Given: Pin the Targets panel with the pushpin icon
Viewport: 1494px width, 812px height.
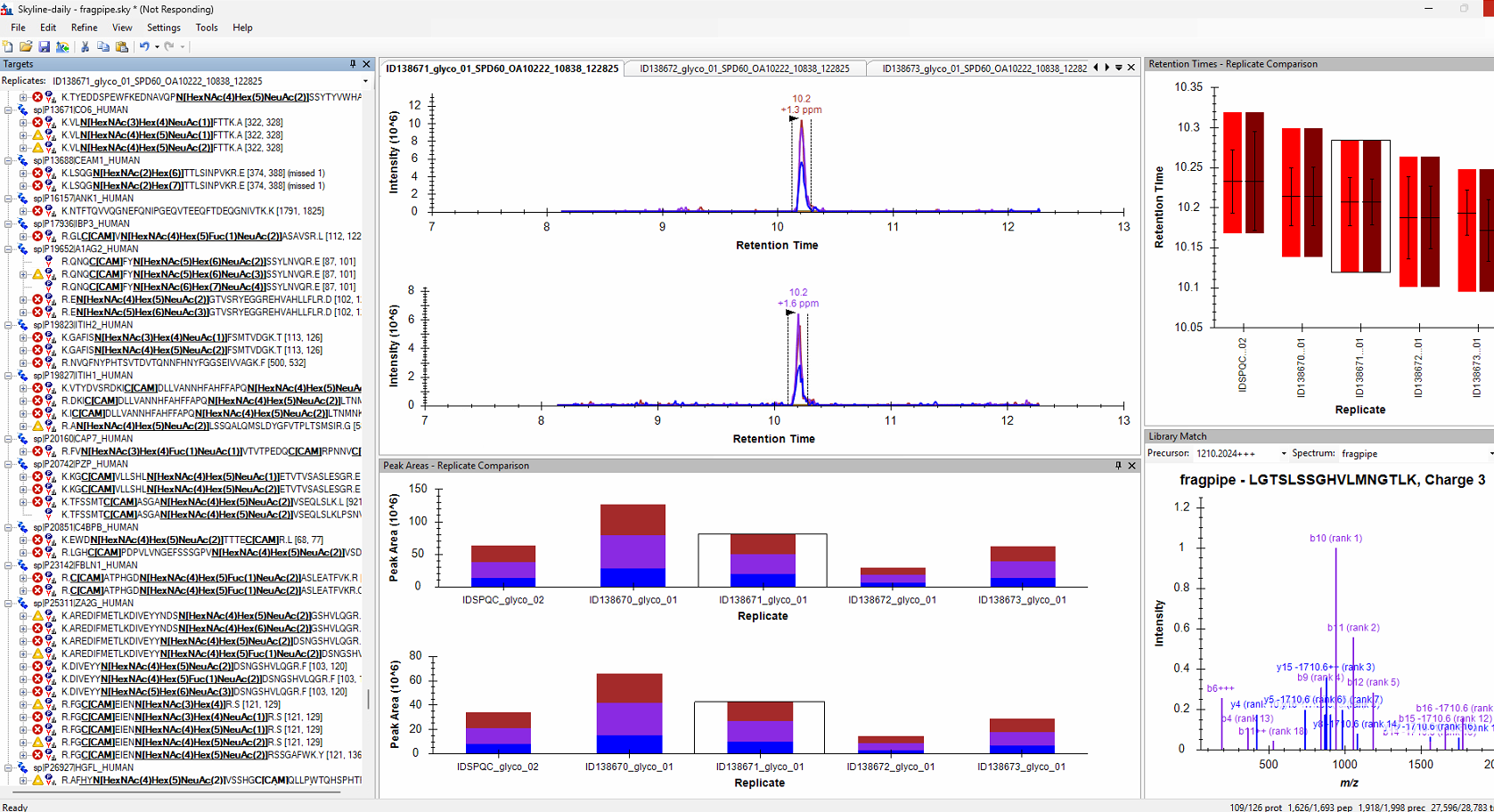Looking at the screenshot, I should [353, 64].
